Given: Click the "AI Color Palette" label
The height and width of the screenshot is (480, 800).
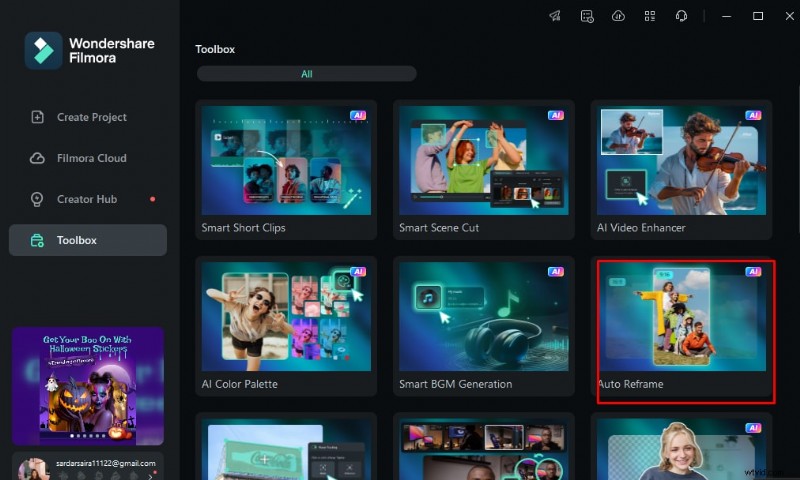Looking at the screenshot, I should 239,384.
